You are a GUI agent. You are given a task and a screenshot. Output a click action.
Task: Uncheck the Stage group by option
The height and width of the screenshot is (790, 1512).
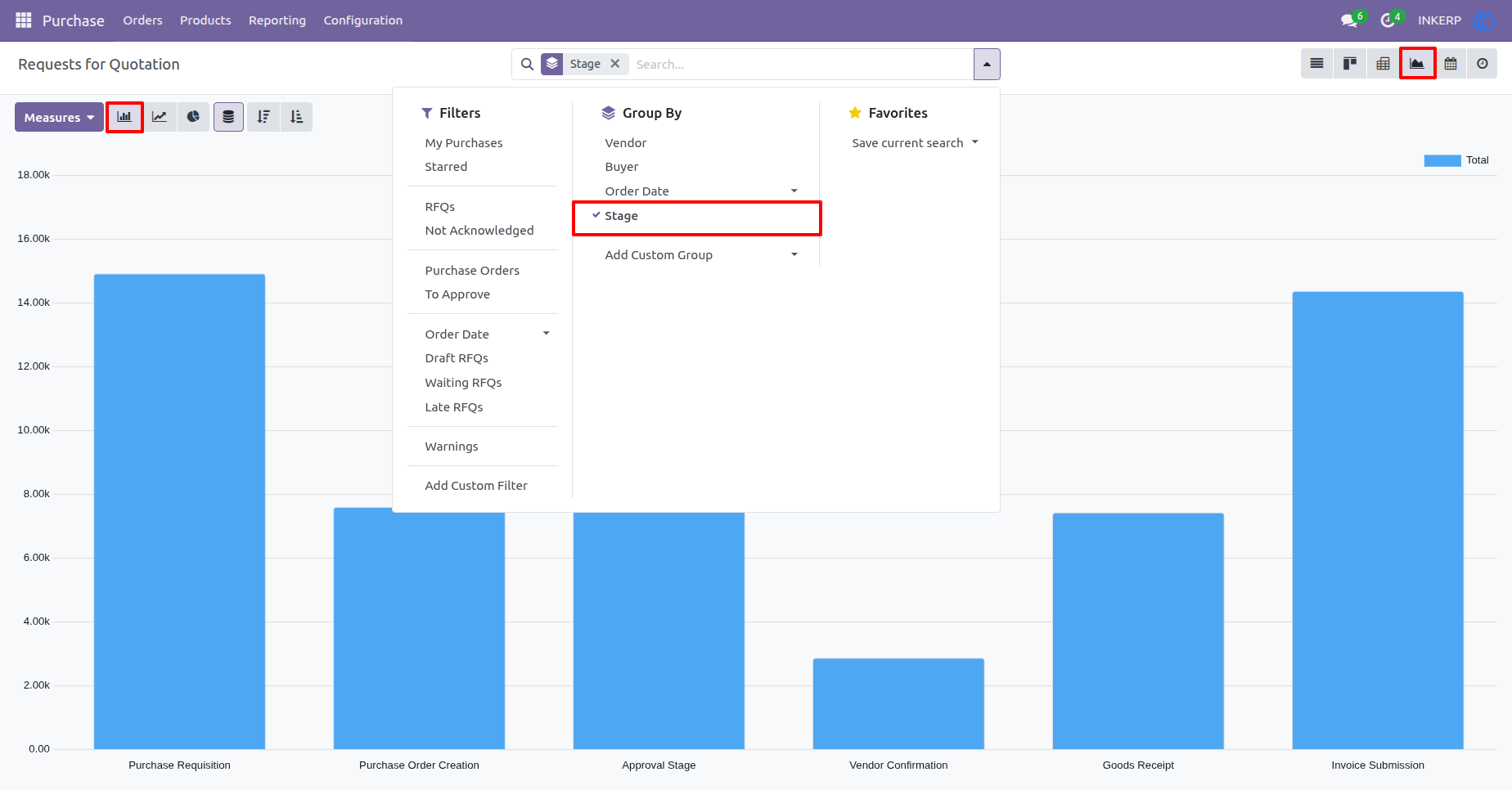coord(697,217)
